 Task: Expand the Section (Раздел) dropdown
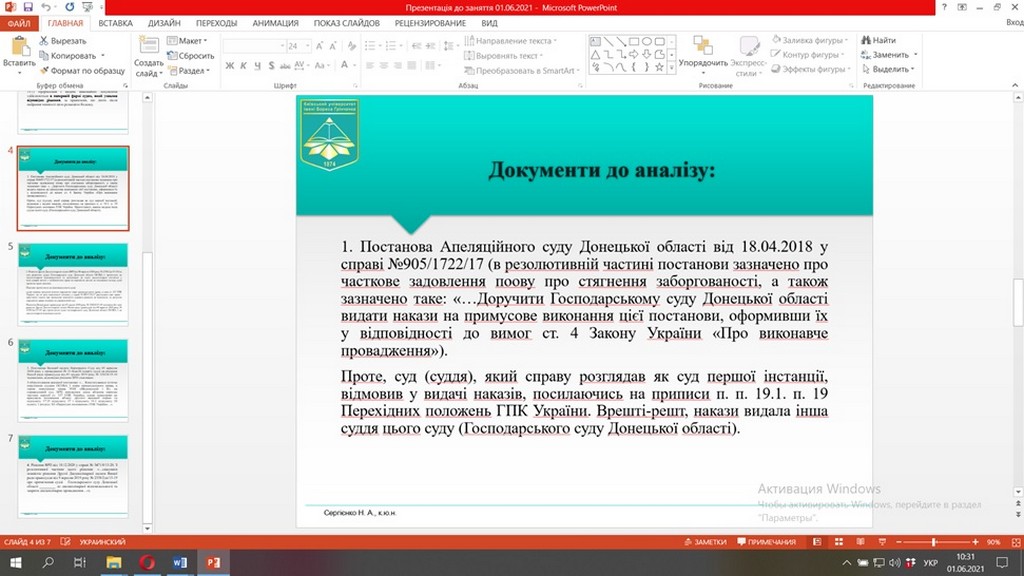click(190, 71)
